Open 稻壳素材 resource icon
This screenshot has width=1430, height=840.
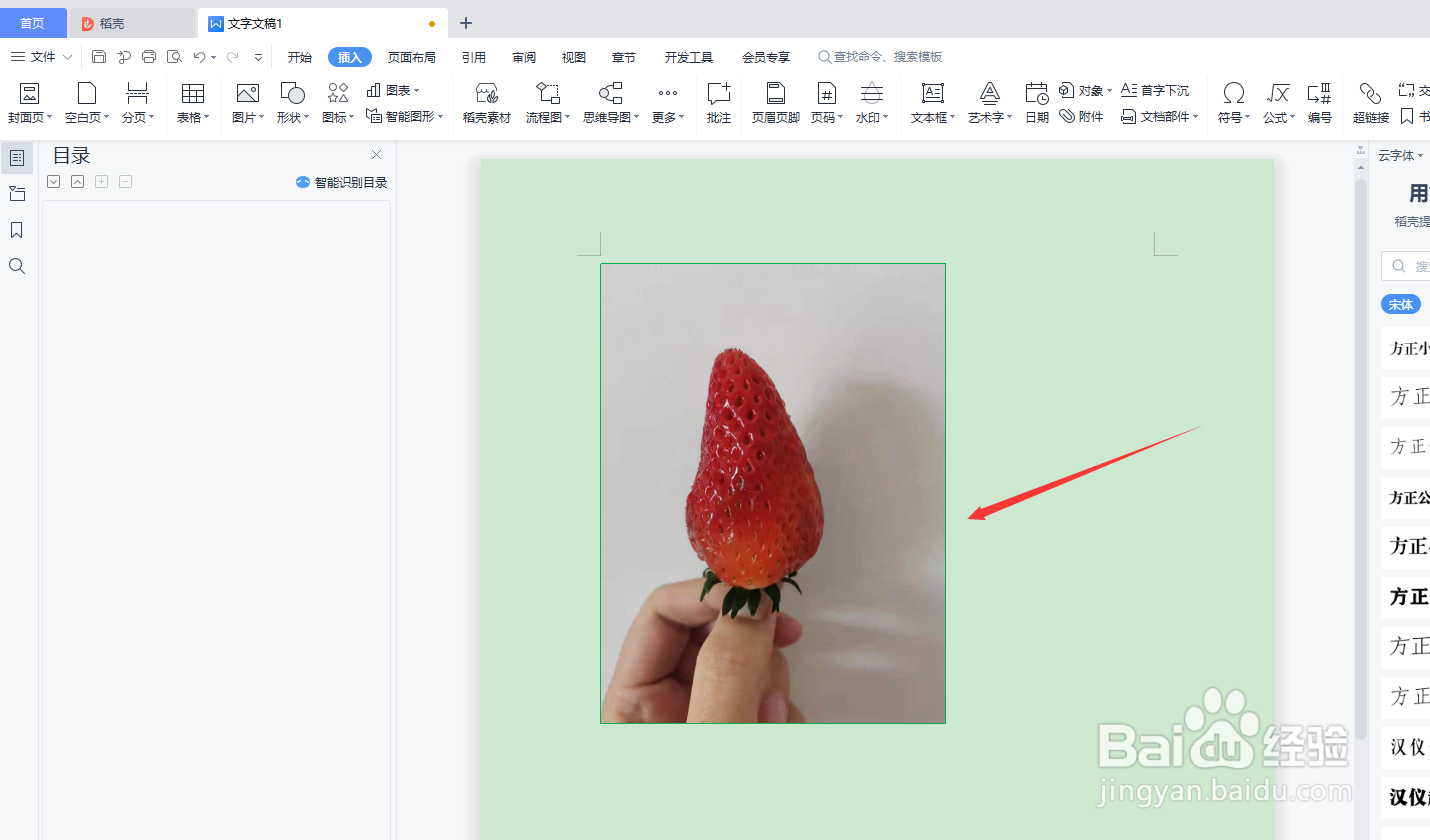click(x=487, y=94)
